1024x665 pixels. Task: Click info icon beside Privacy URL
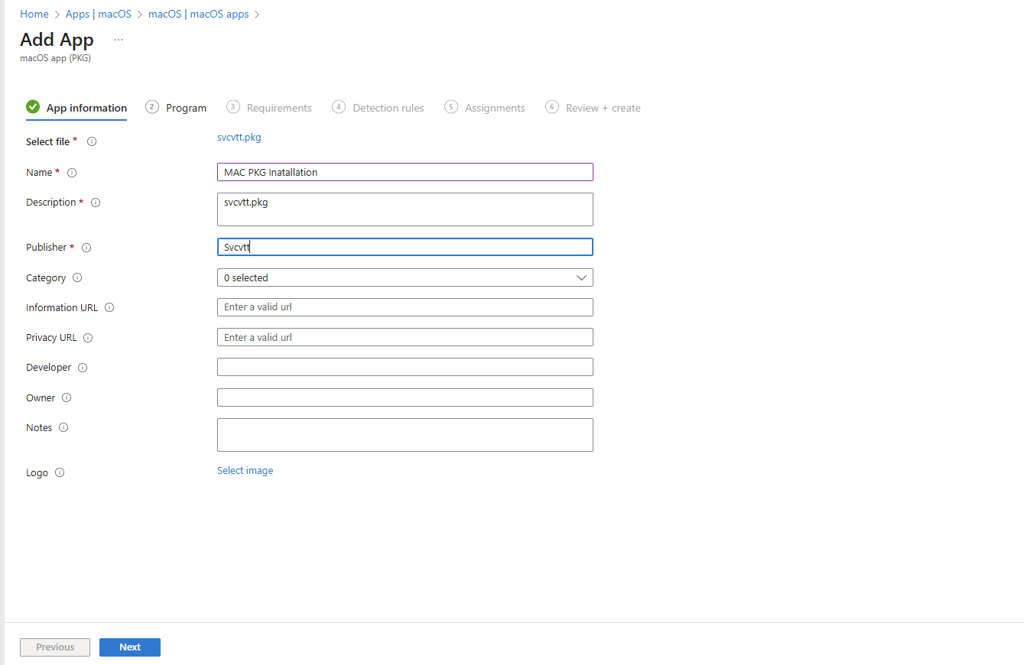coord(88,338)
